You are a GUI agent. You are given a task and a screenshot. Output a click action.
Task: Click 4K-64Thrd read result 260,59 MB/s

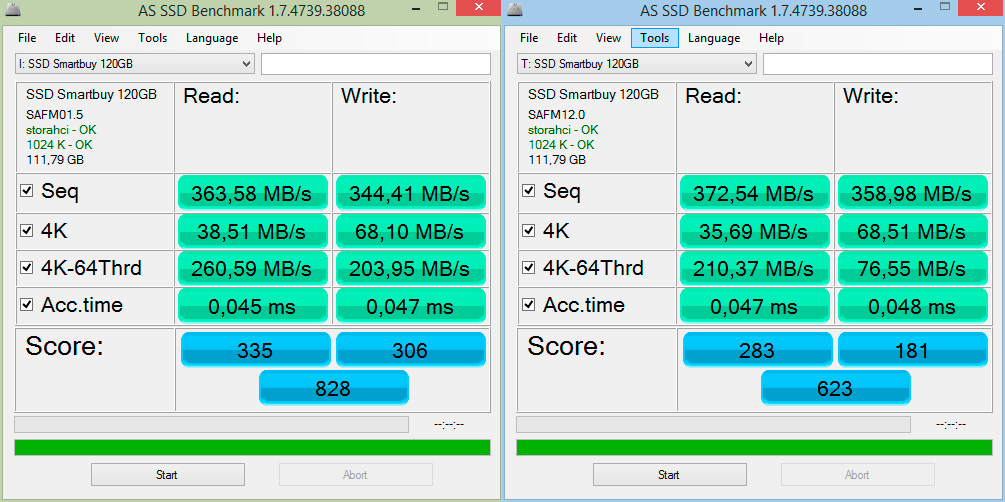[x=253, y=269]
